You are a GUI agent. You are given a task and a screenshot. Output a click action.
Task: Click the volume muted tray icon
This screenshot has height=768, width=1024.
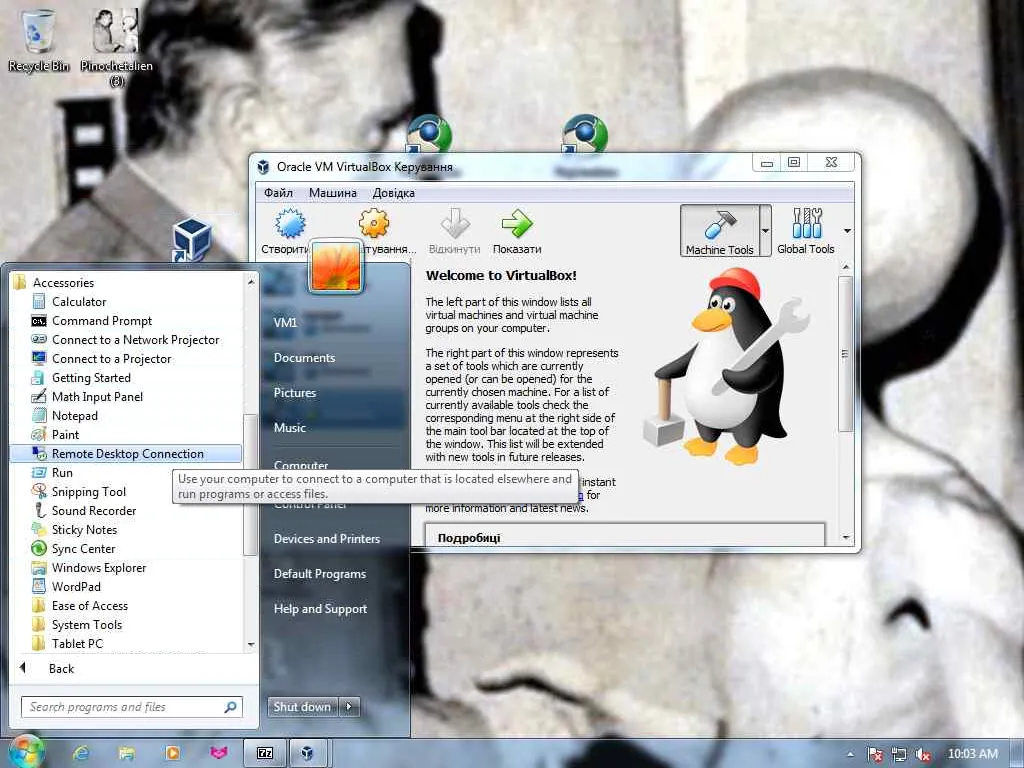click(922, 754)
